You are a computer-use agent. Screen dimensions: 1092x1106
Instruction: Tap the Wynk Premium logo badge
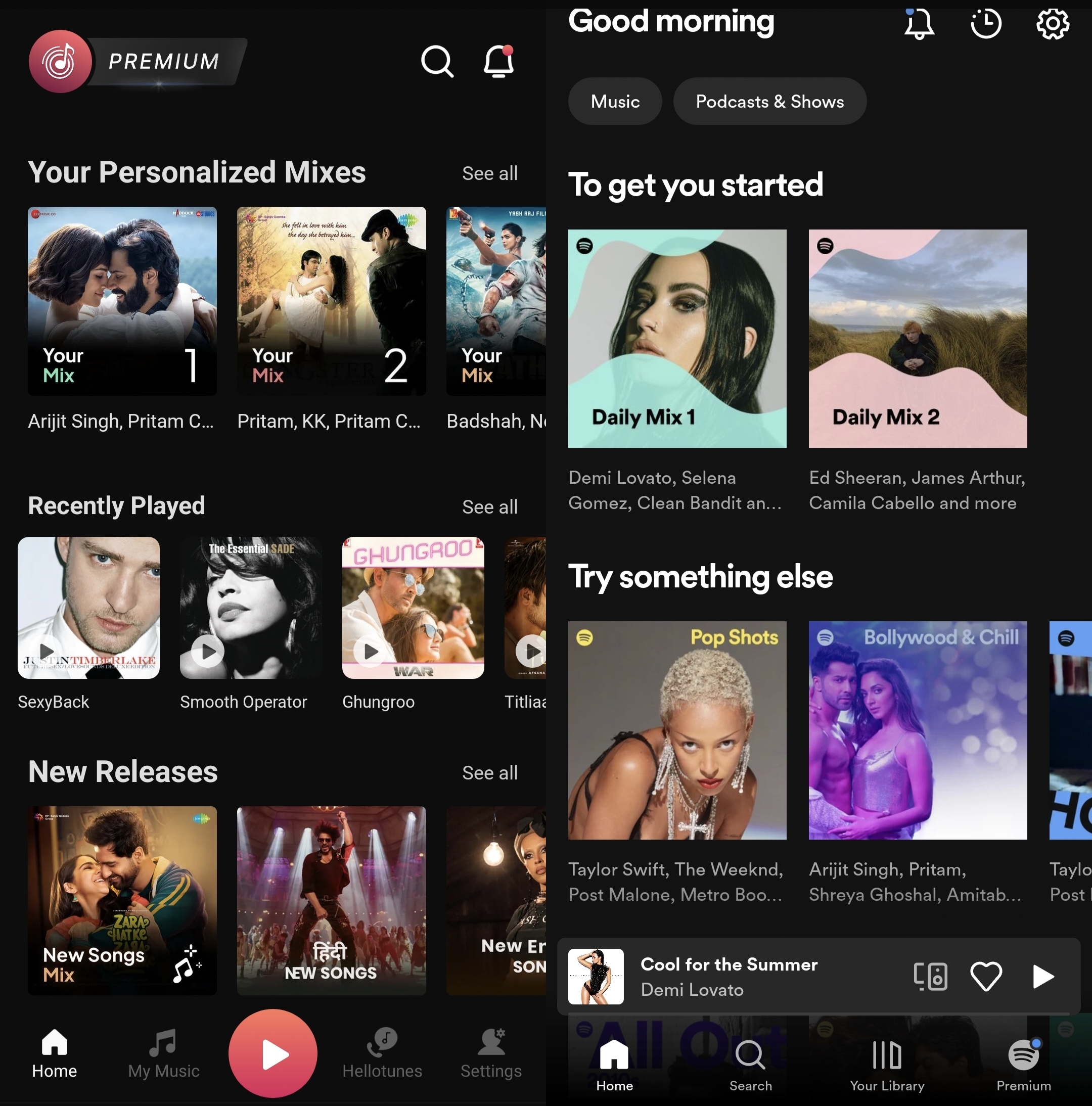138,61
